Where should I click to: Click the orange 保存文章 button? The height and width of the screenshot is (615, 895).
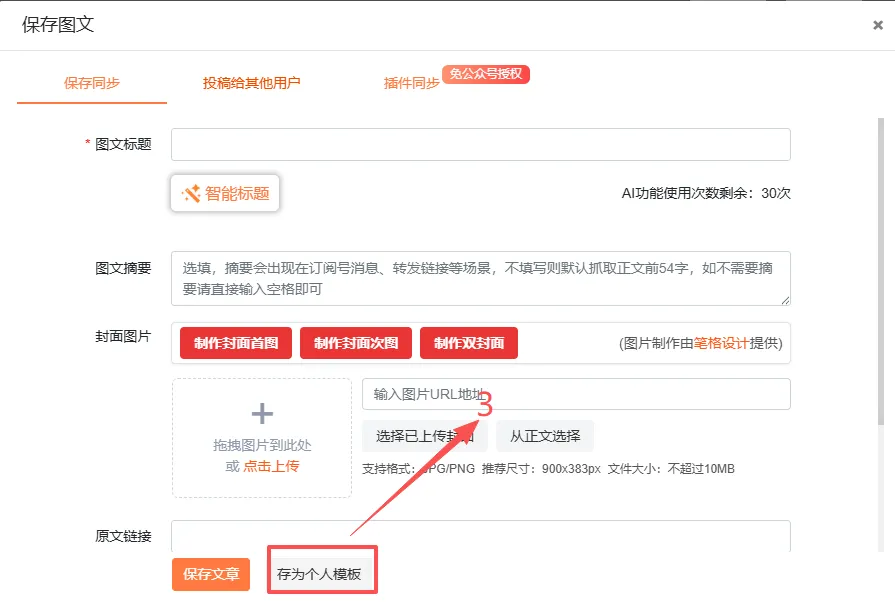[x=211, y=574]
